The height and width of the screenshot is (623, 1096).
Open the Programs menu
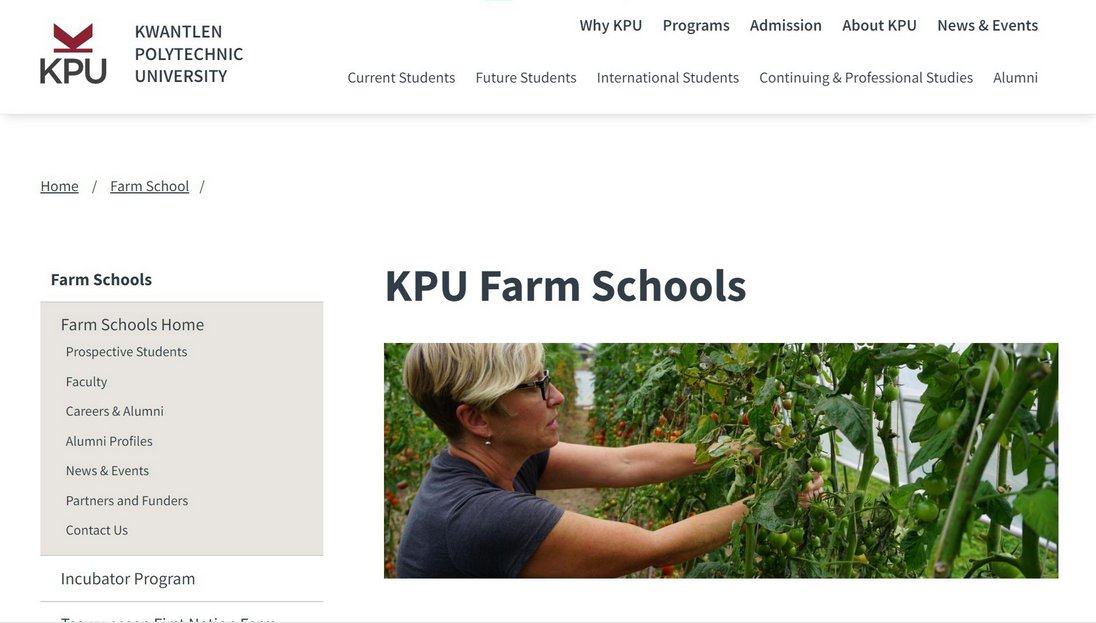click(x=695, y=25)
